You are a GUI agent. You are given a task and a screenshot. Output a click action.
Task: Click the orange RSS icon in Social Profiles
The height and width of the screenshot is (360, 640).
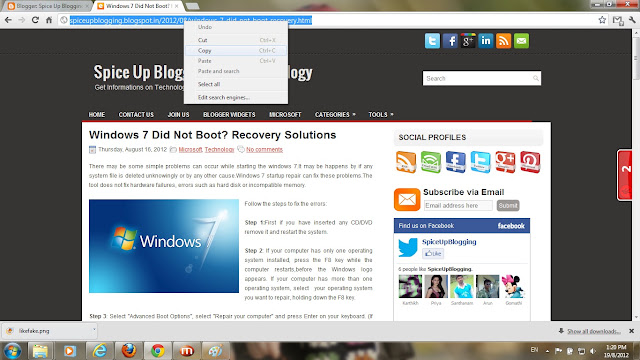pyautogui.click(x=406, y=162)
